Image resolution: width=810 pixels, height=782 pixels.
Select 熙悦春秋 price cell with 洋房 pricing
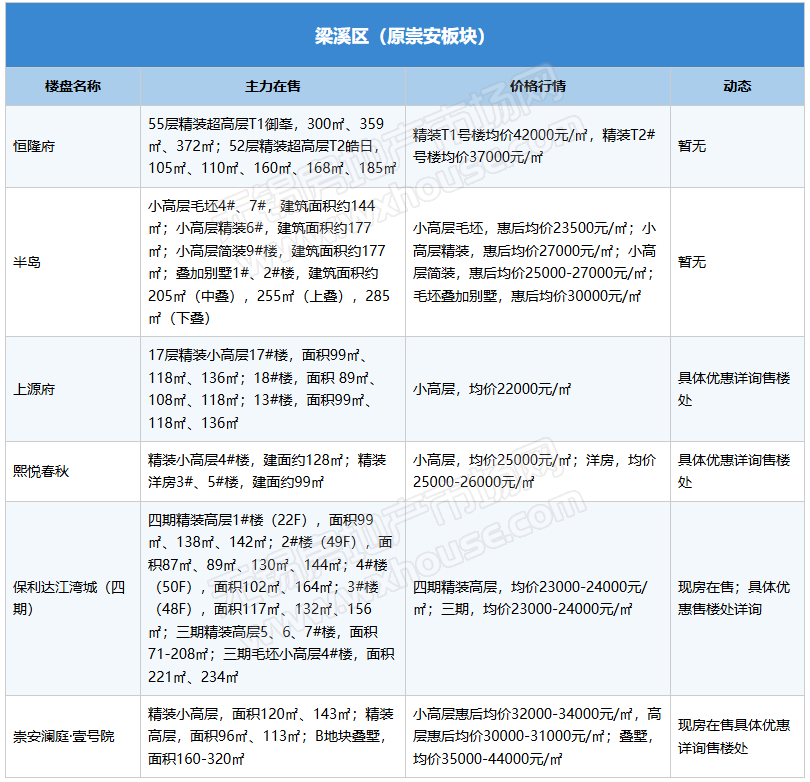[537, 471]
